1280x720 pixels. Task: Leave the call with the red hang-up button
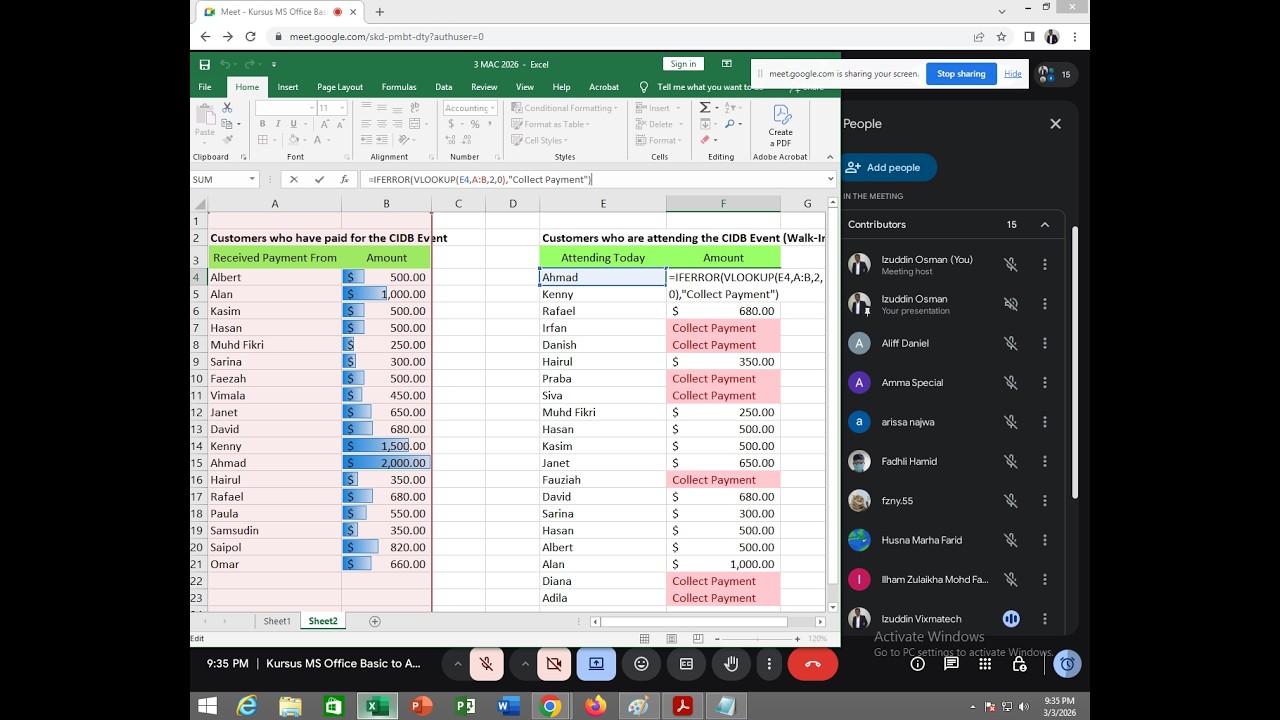pos(812,663)
